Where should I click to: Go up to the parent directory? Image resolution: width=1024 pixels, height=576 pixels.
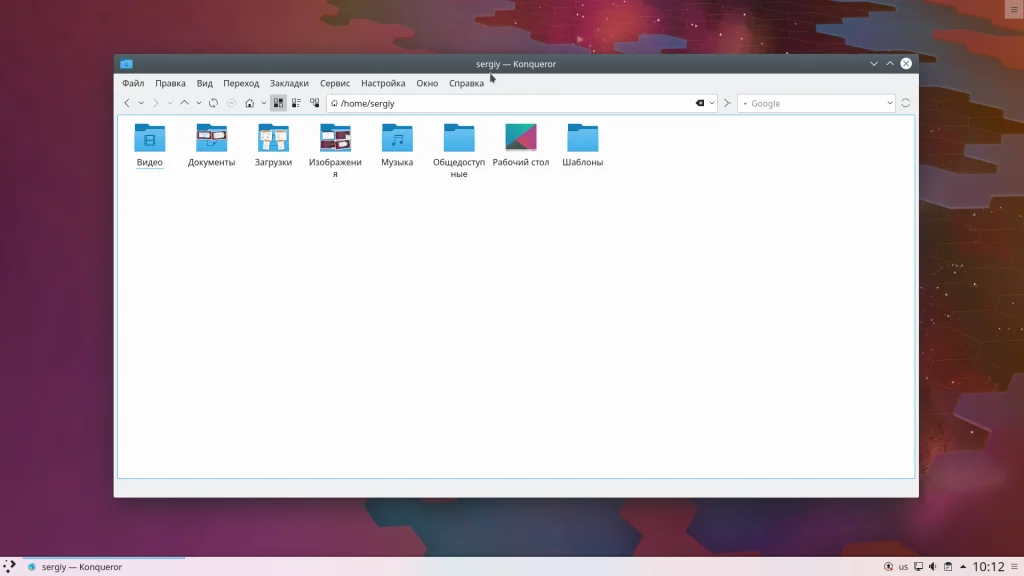tap(184, 103)
